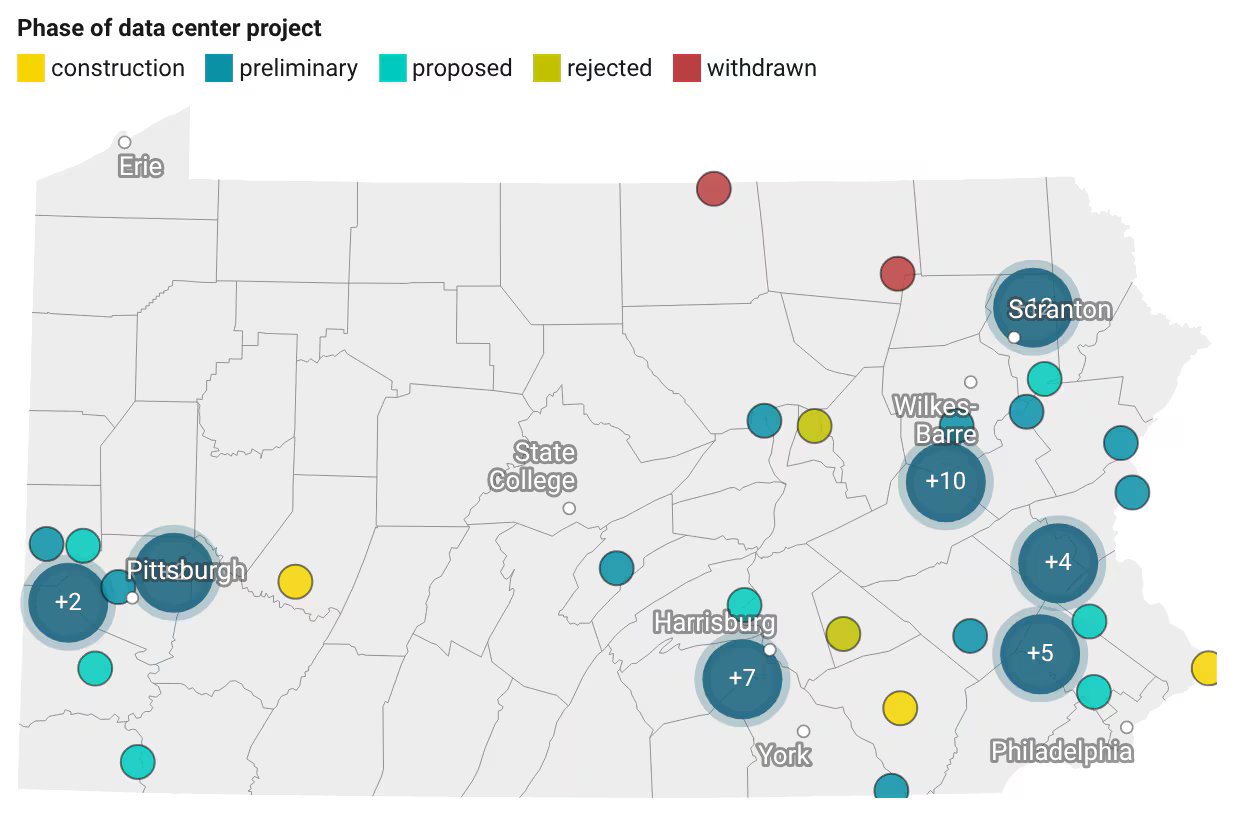Click the "Philadelphia" map label
The width and height of the screenshot is (1237, 819).
coord(1062,751)
